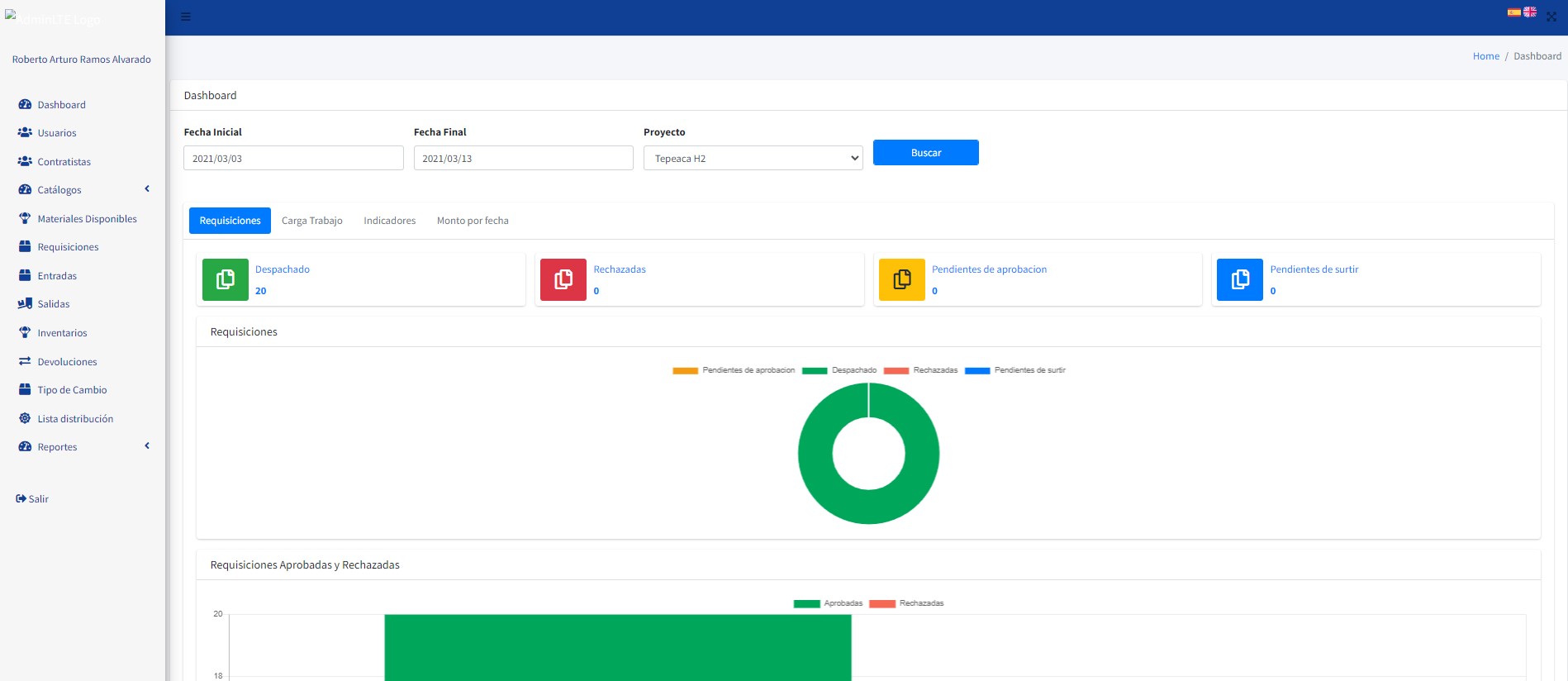
Task: Toggle Pendientes de aprobacion legend item
Action: pyautogui.click(x=734, y=370)
